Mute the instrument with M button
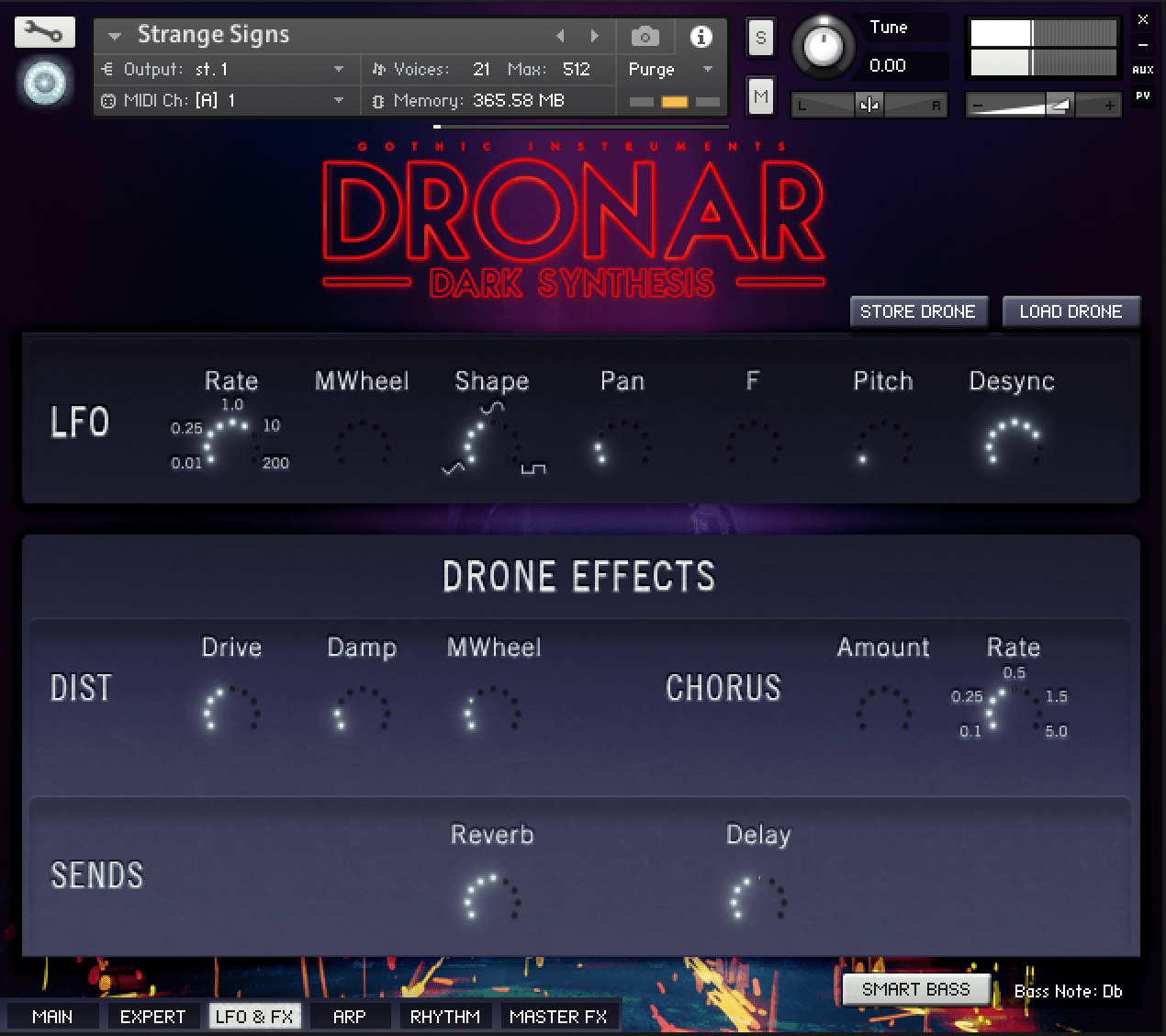Screen dimensions: 1166x1036 tap(760, 96)
